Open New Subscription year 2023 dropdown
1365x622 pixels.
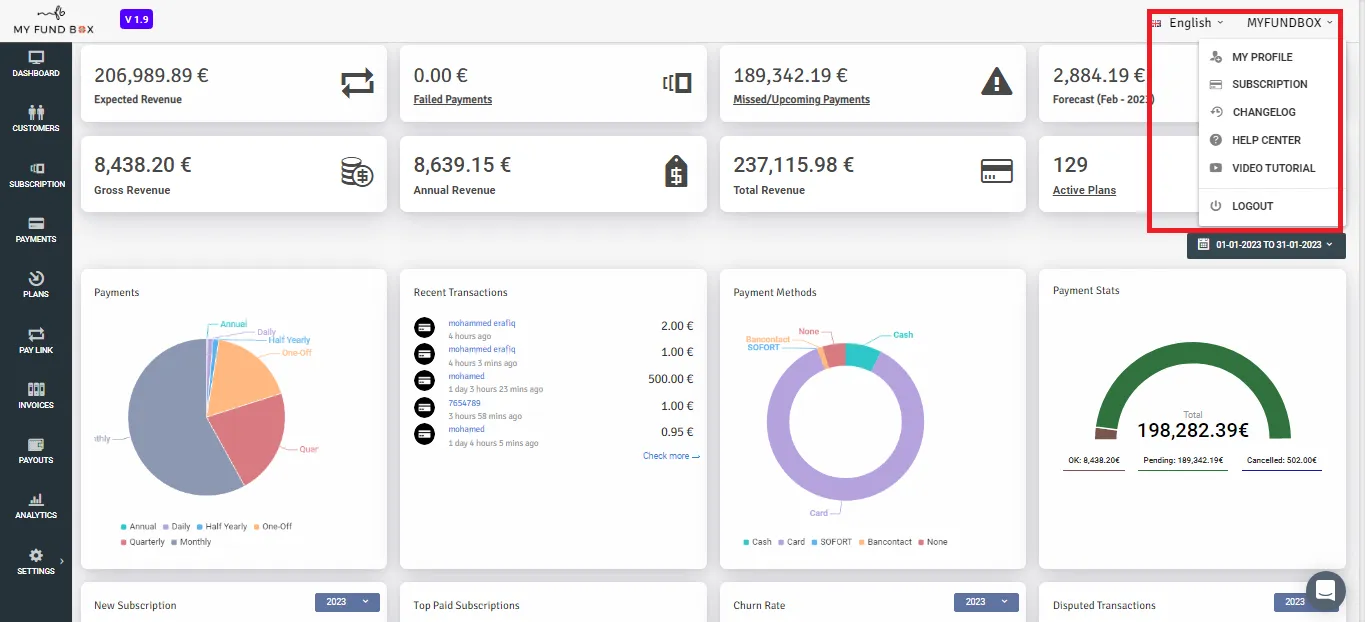click(347, 602)
